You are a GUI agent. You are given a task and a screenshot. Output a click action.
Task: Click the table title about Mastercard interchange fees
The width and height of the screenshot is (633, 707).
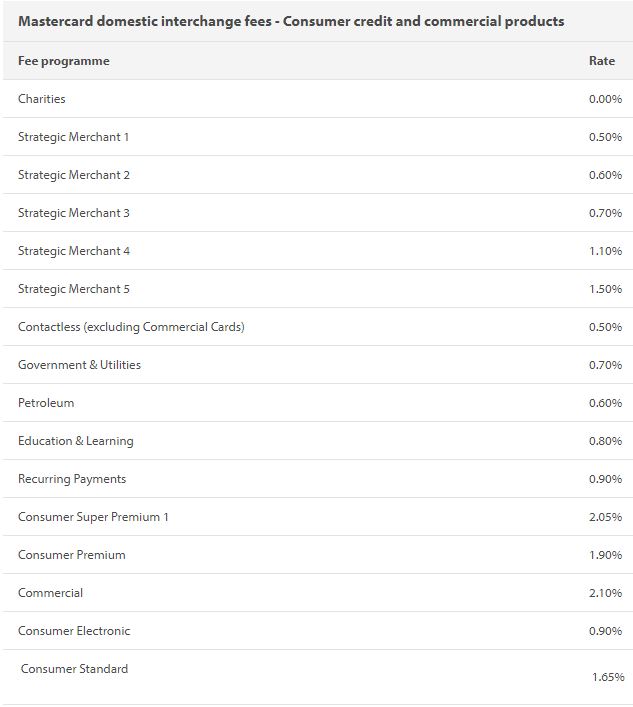pyautogui.click(x=291, y=21)
